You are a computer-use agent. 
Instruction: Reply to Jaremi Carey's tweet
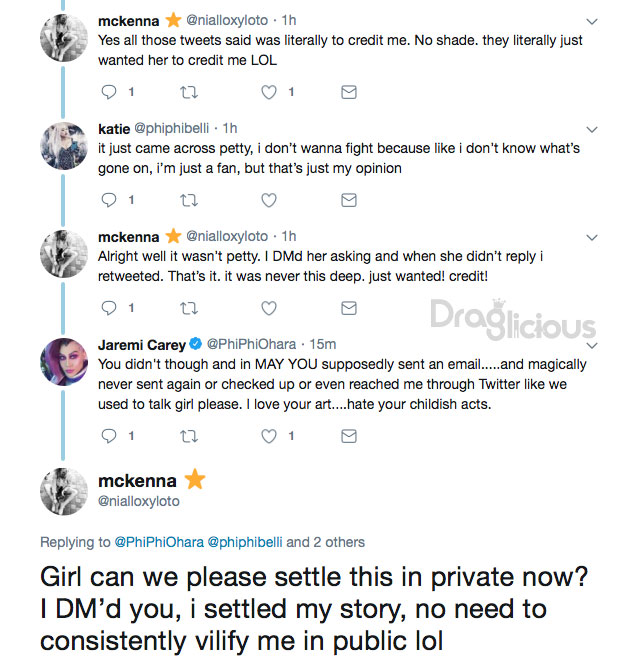click(x=109, y=436)
